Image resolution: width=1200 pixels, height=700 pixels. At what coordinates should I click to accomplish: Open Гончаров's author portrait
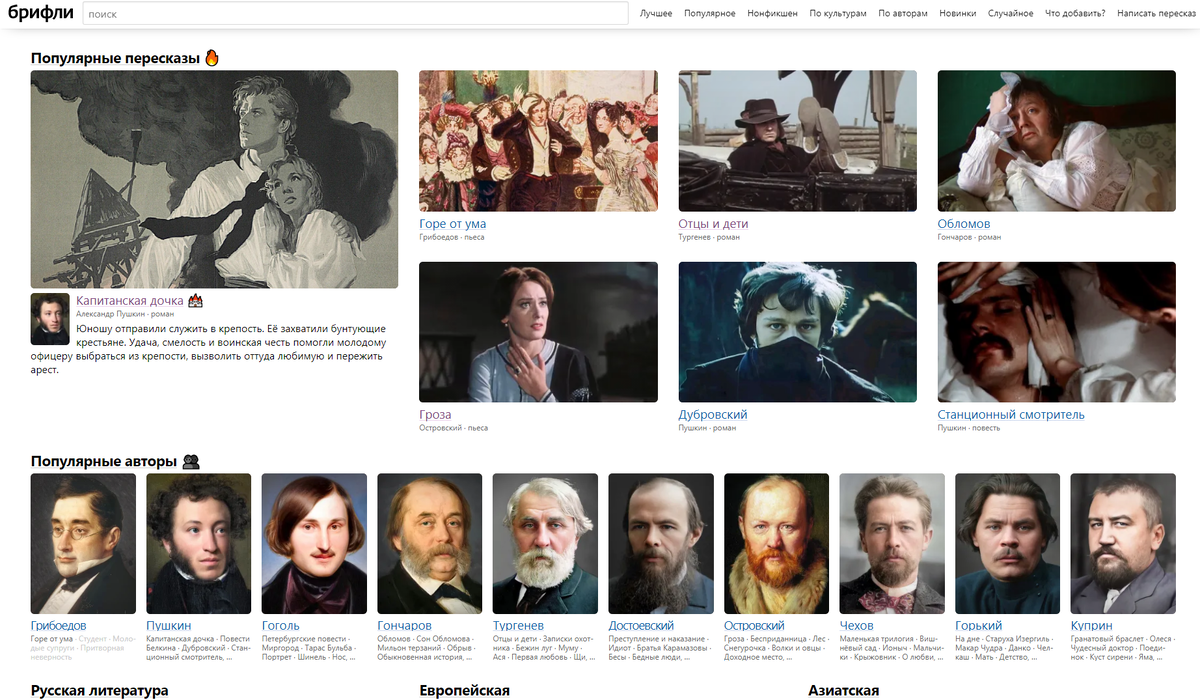click(x=430, y=543)
